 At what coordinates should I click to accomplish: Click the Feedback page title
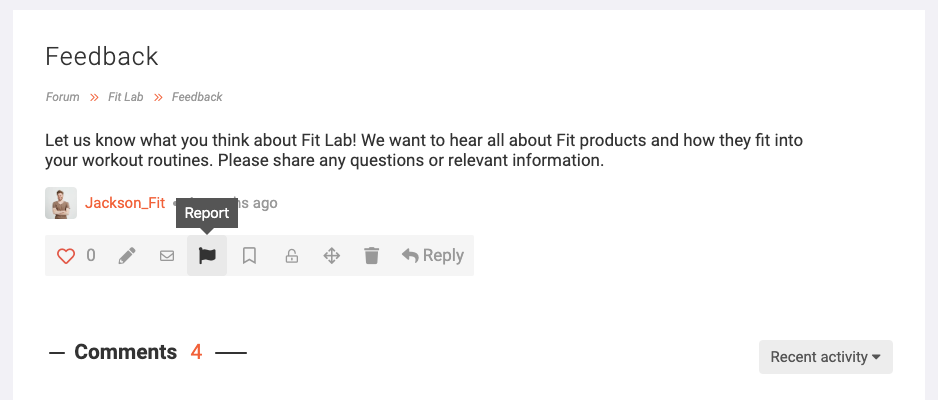click(102, 57)
